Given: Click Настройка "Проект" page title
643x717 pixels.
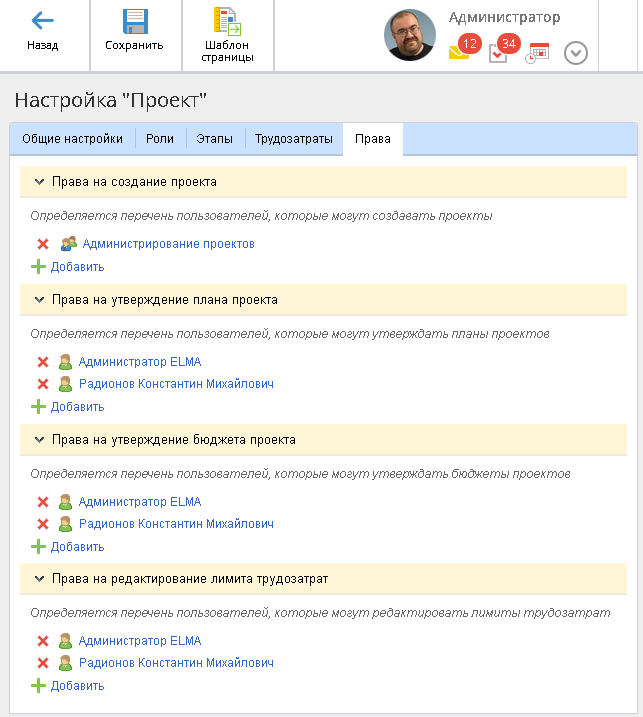Looking at the screenshot, I should click(x=111, y=100).
